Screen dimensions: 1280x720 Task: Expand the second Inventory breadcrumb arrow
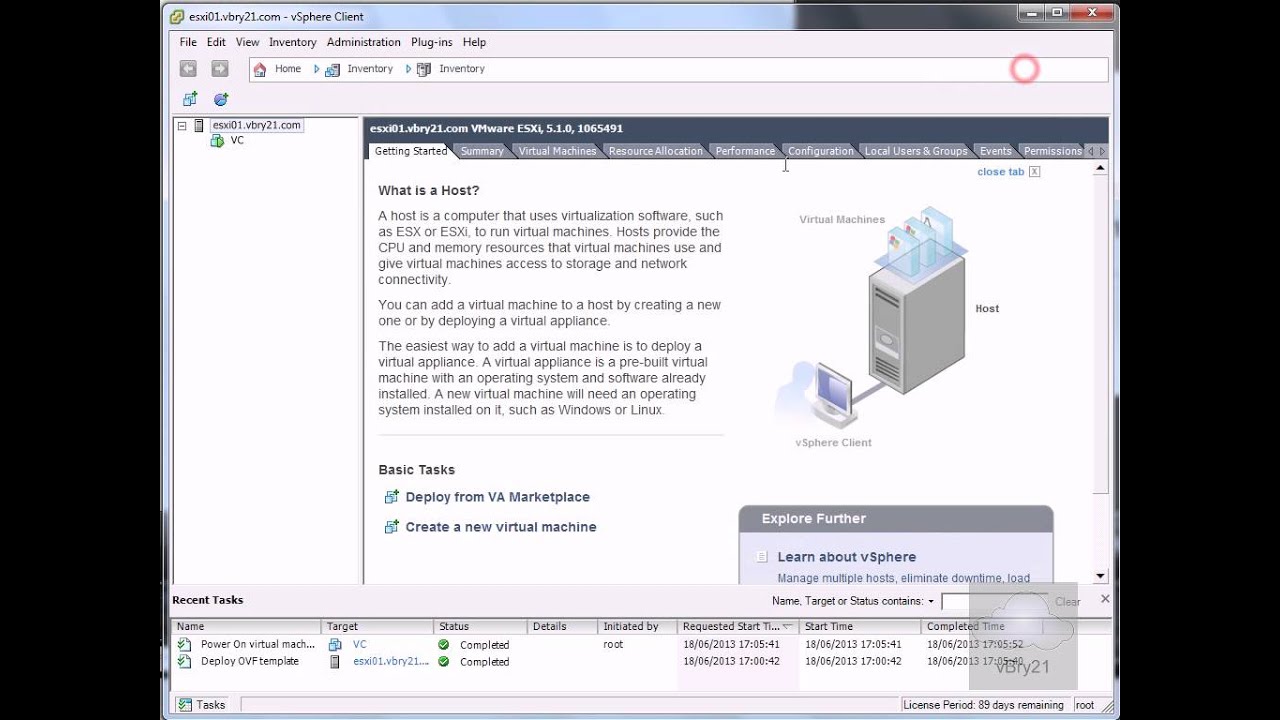click(409, 69)
